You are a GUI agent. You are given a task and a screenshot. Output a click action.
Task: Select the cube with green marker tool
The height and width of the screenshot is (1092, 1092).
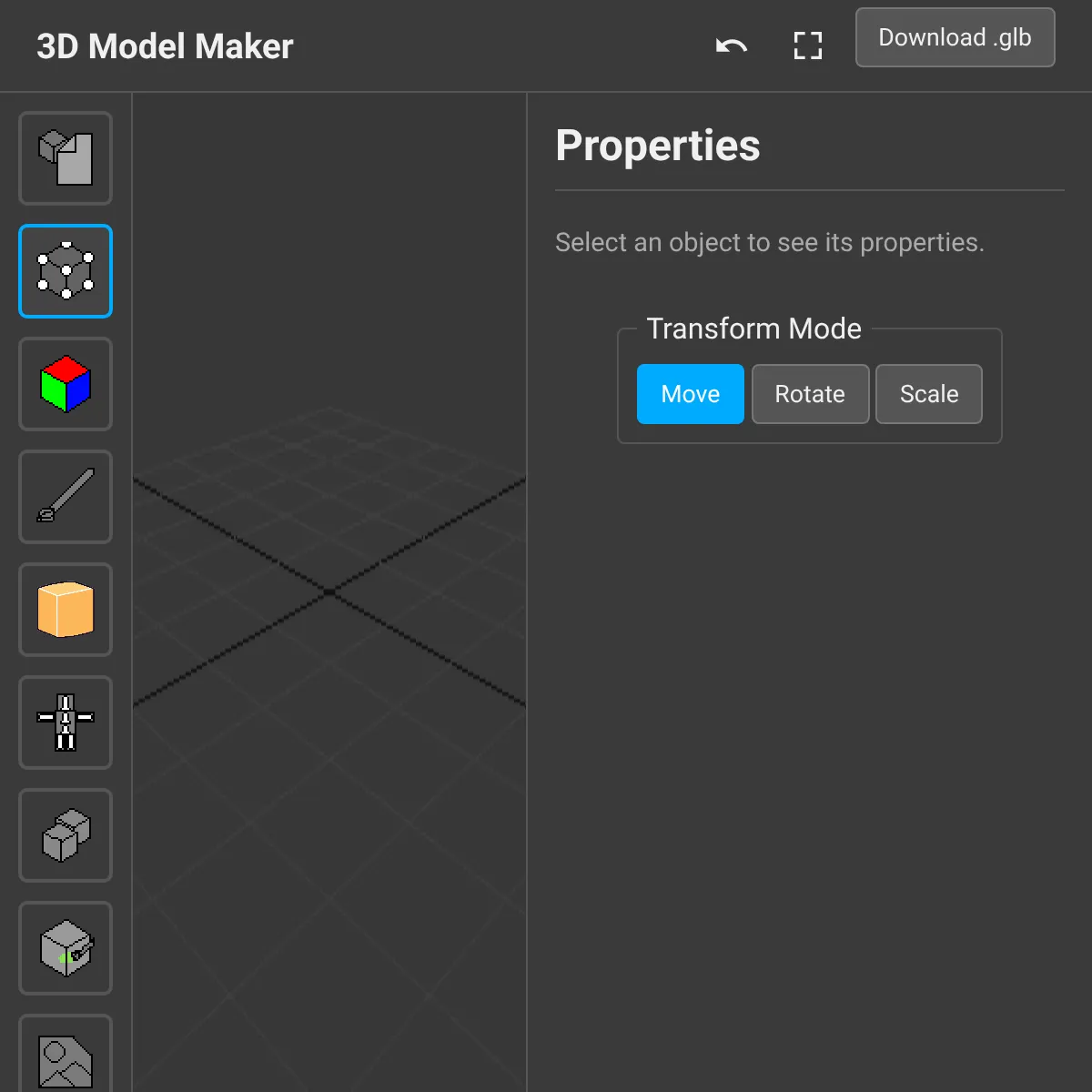click(x=66, y=948)
